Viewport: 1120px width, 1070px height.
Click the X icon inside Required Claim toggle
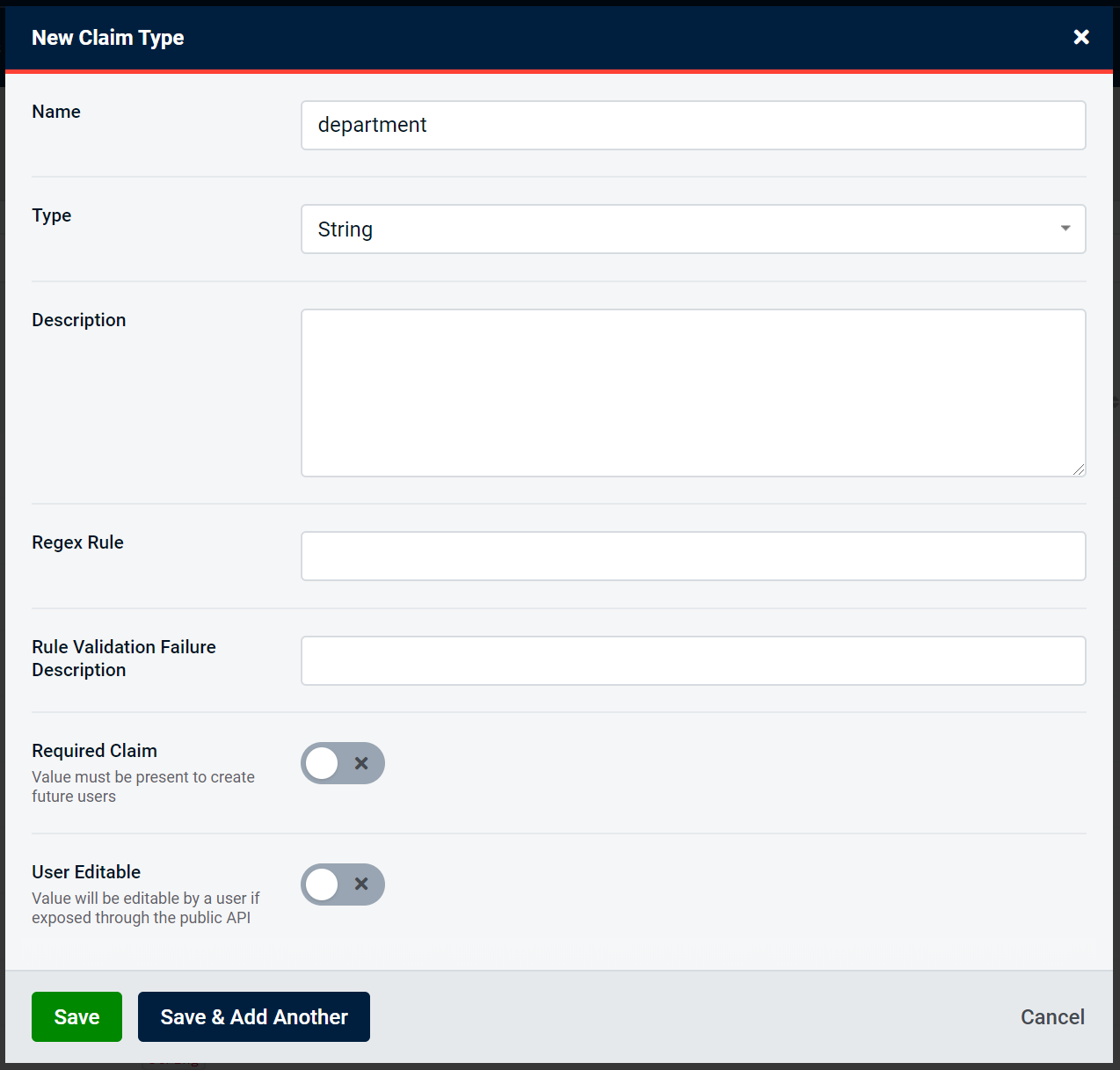(361, 763)
